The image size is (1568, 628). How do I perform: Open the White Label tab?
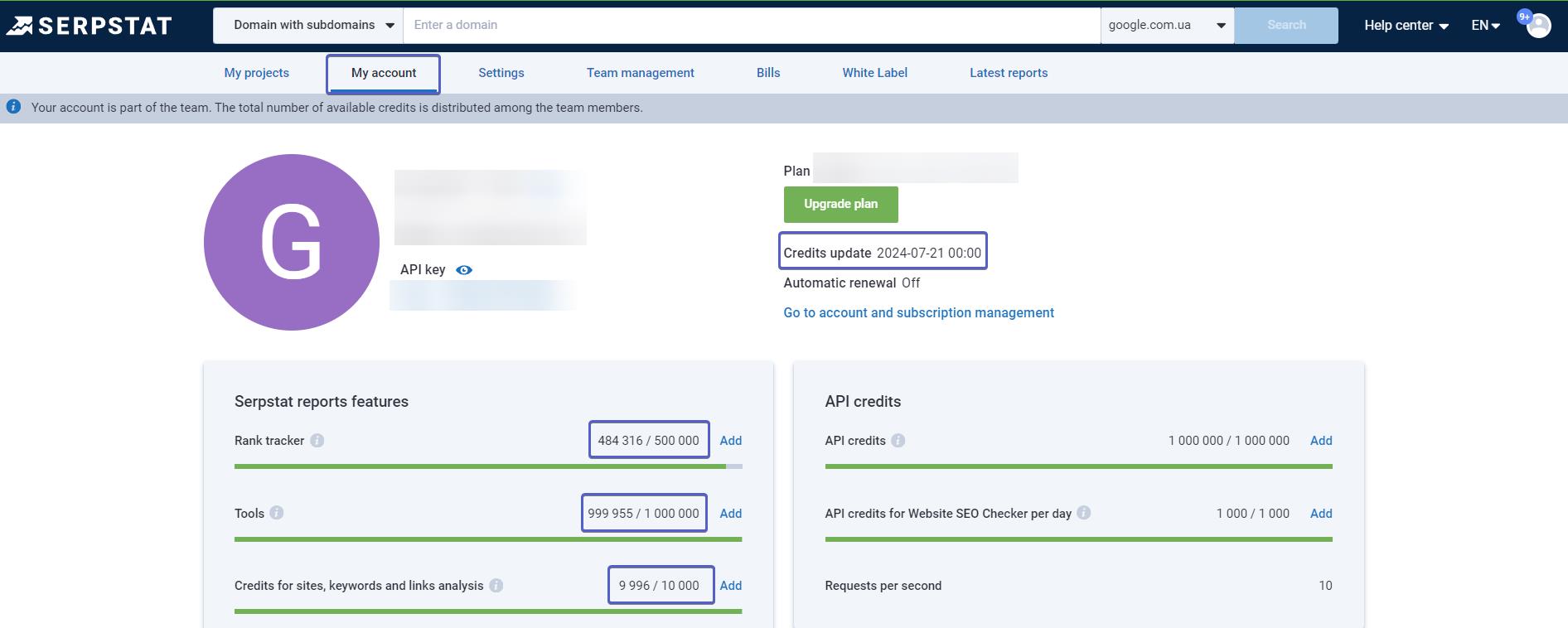[875, 73]
